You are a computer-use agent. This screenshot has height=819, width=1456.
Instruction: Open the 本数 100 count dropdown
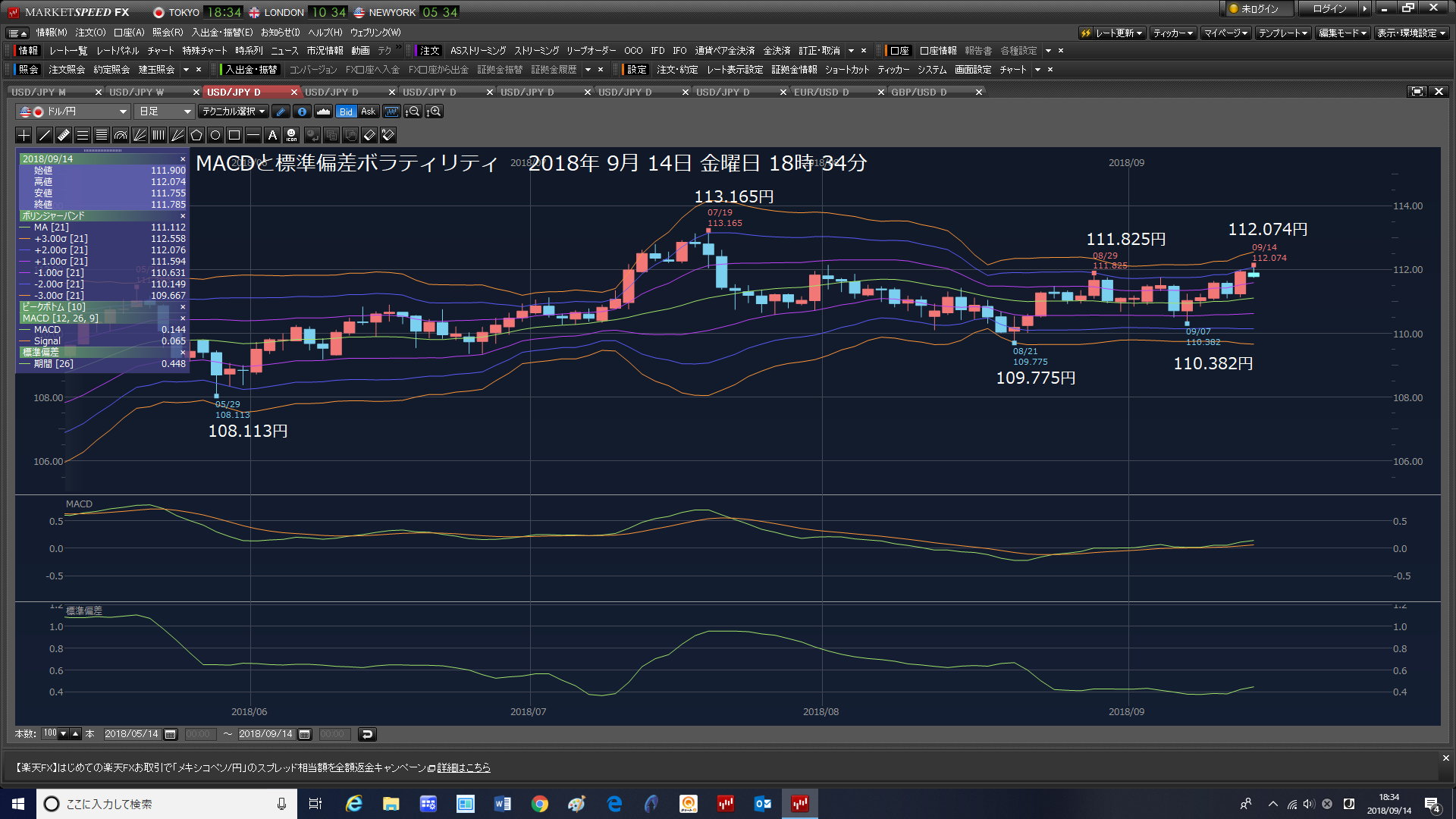coord(63,734)
